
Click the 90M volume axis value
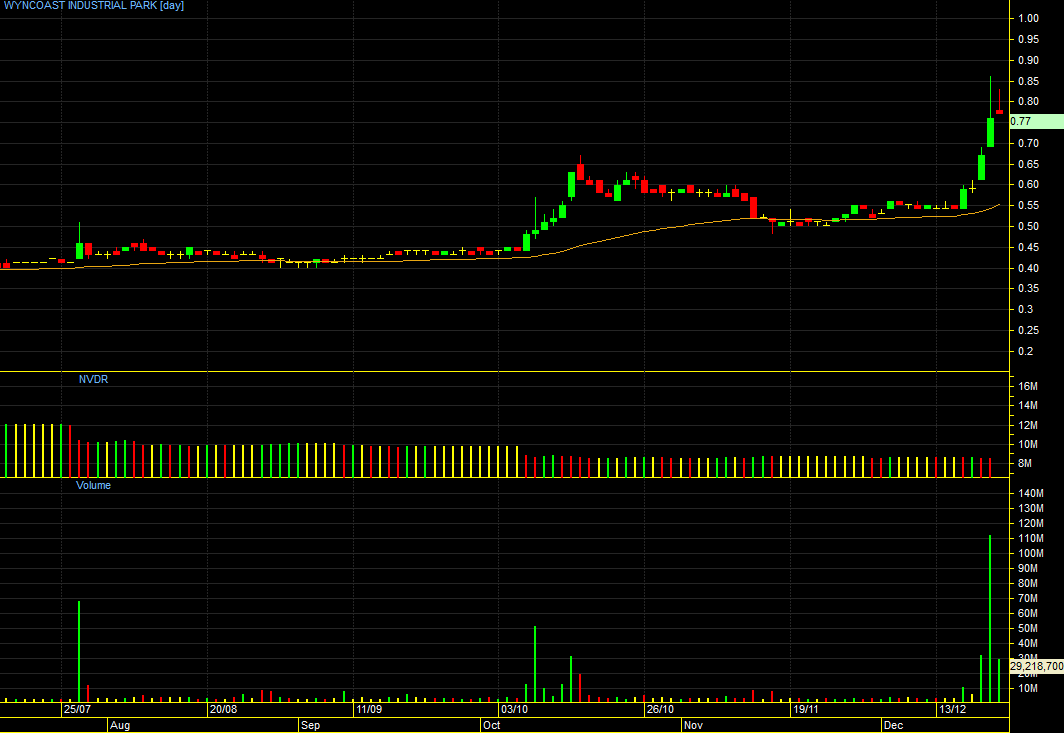(1028, 568)
